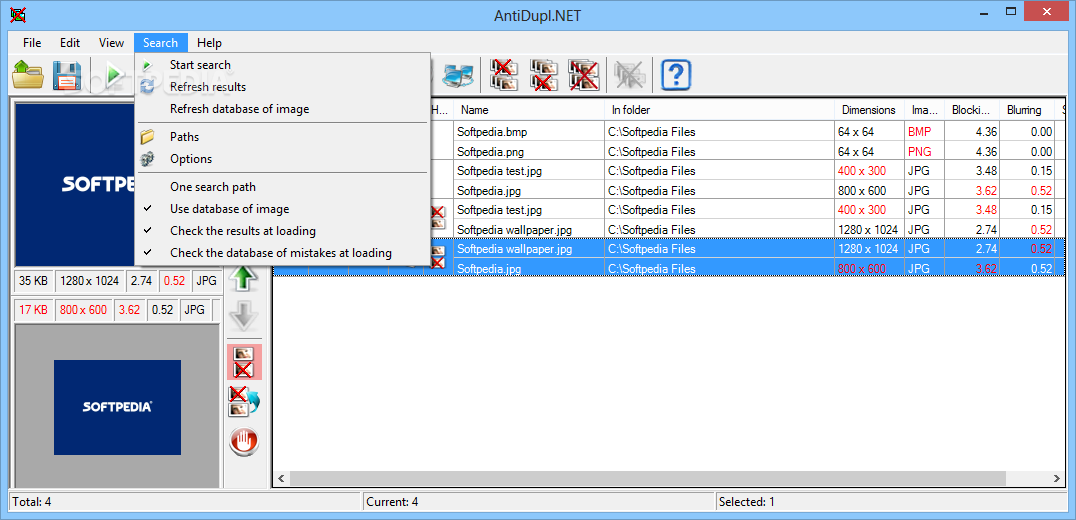Click the AntiDupl app icon in title bar

point(17,13)
